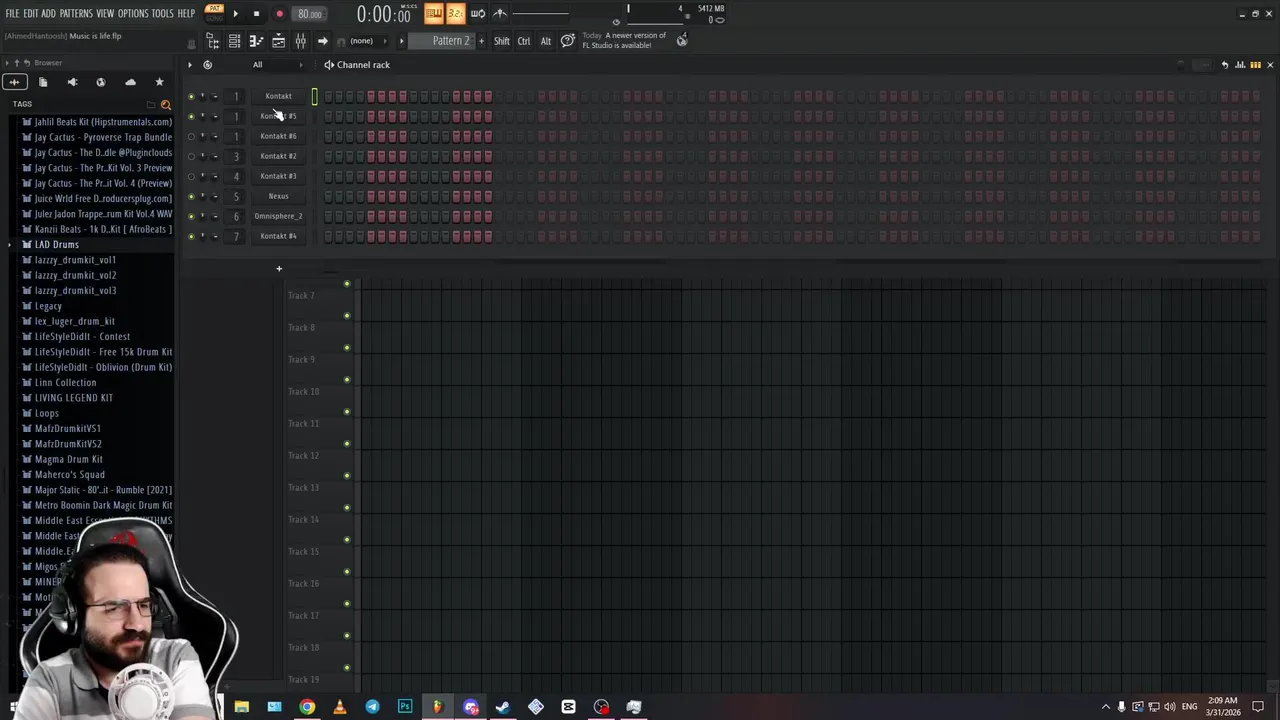Add a channel with the plus button
This screenshot has height=720, width=1280.
(x=279, y=268)
